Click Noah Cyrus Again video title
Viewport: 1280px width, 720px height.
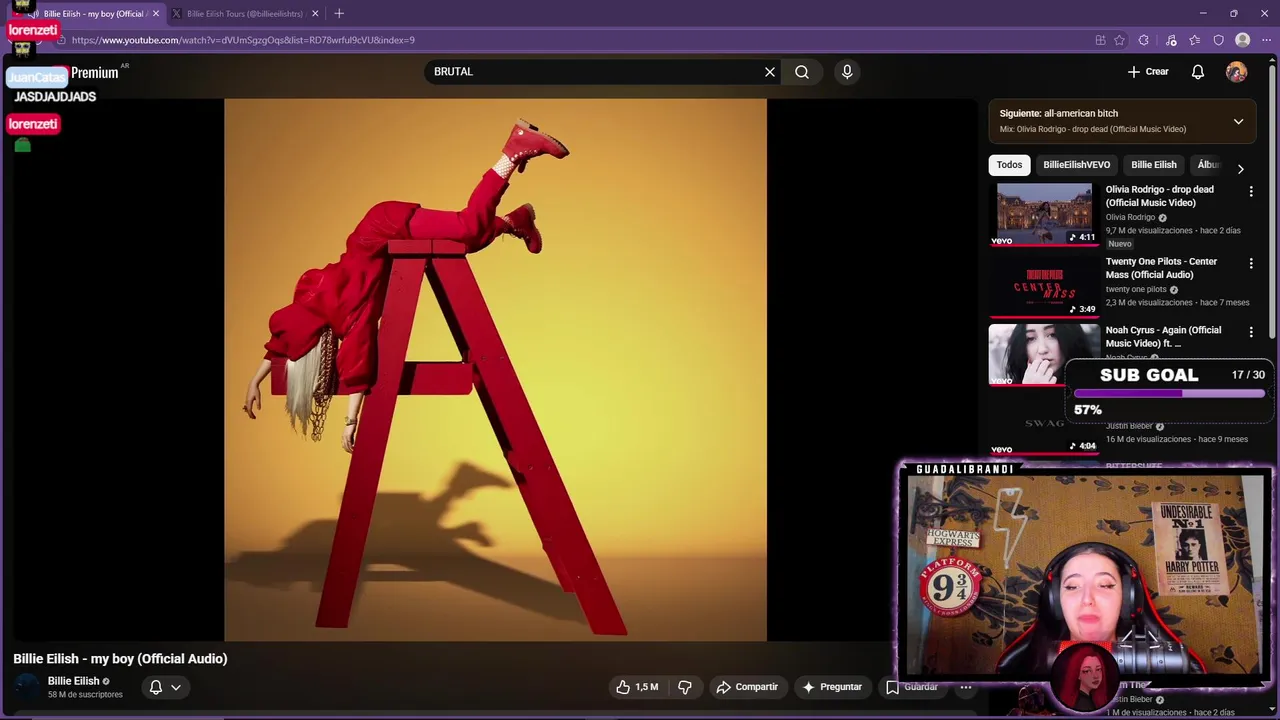(x=1163, y=337)
